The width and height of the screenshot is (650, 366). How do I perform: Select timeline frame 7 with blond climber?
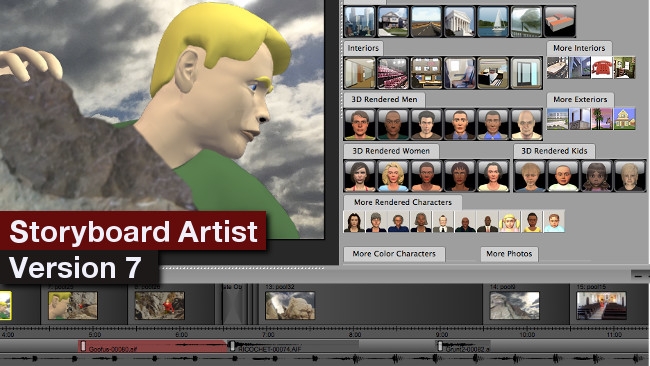point(73,305)
